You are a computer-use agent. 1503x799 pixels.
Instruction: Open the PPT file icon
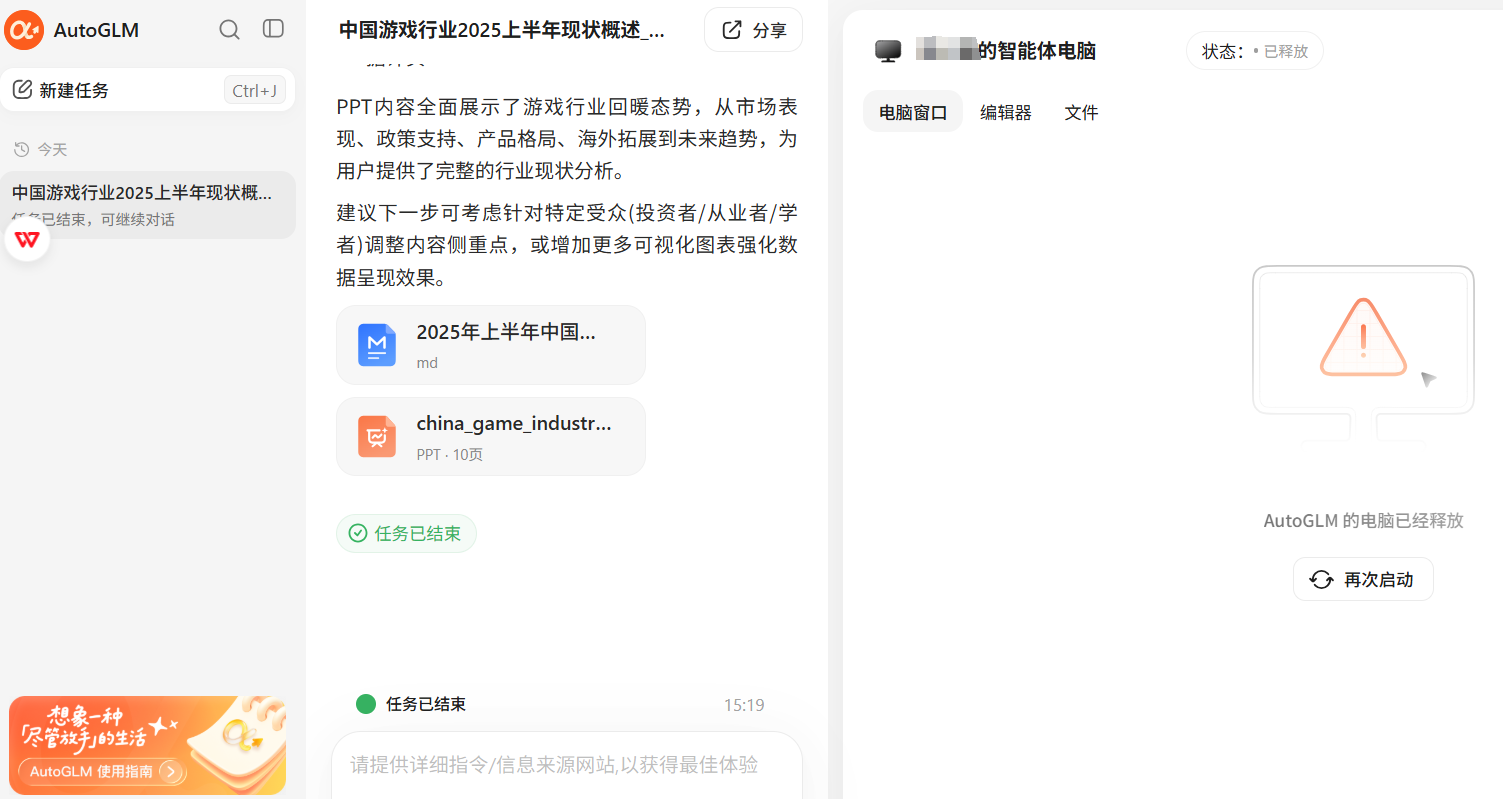point(377,437)
